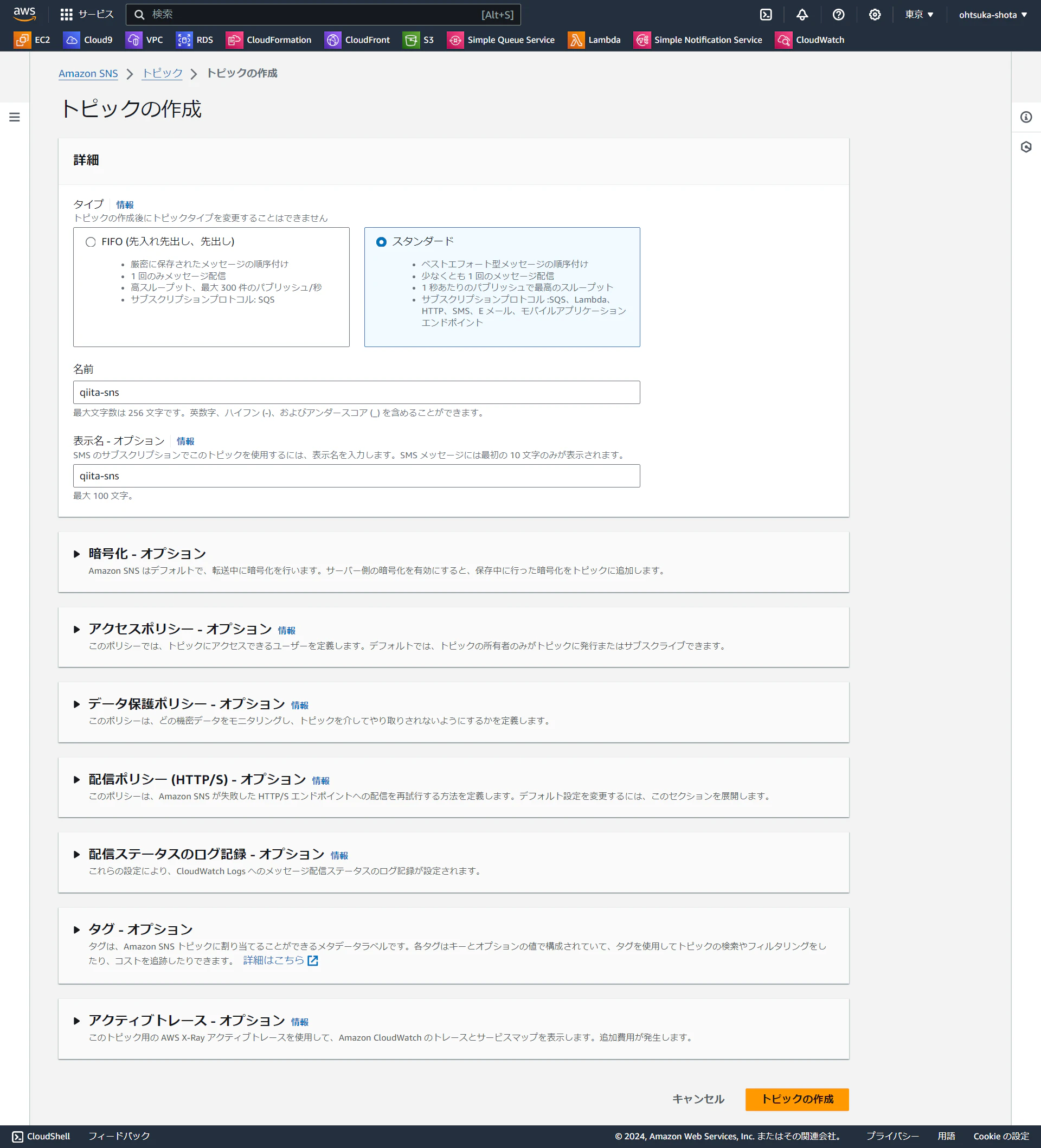Select the FIFO topic type

tap(91, 242)
